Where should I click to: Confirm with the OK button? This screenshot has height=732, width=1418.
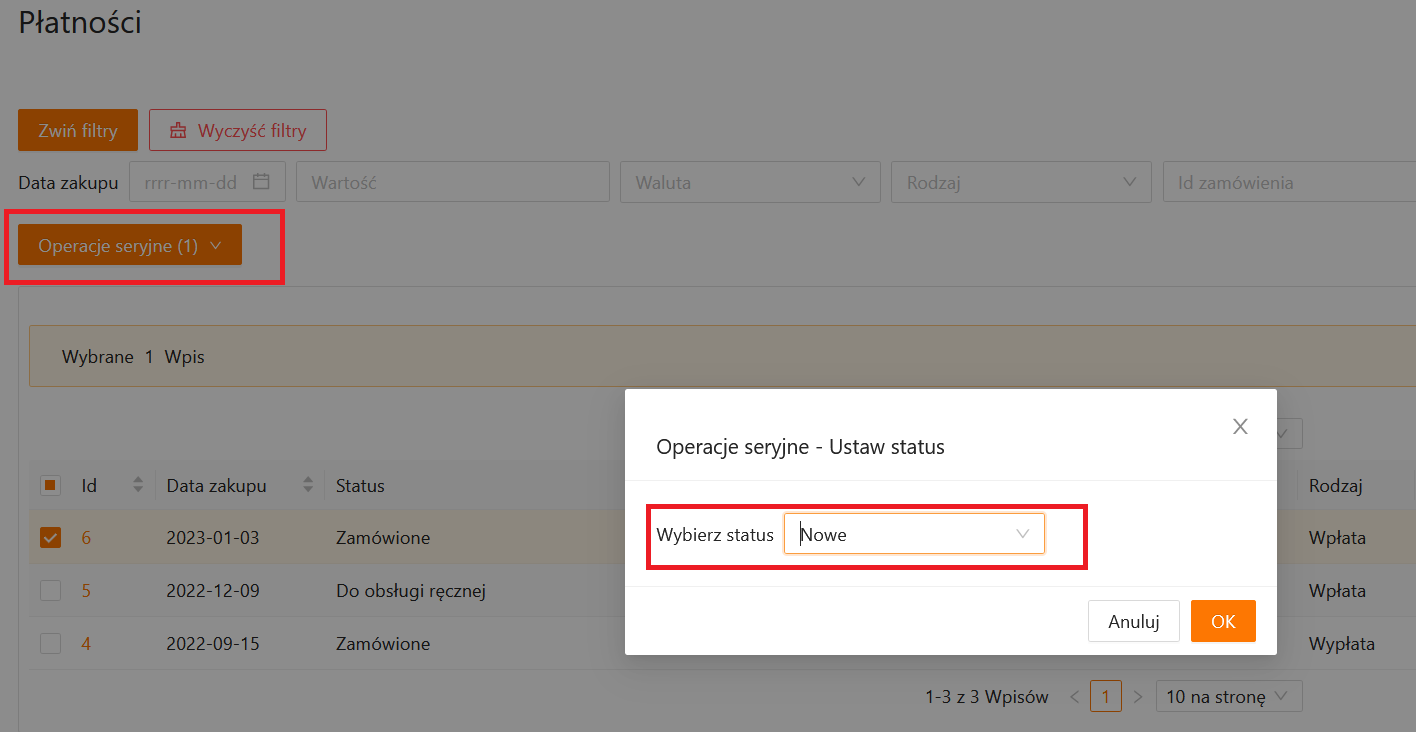point(1222,622)
